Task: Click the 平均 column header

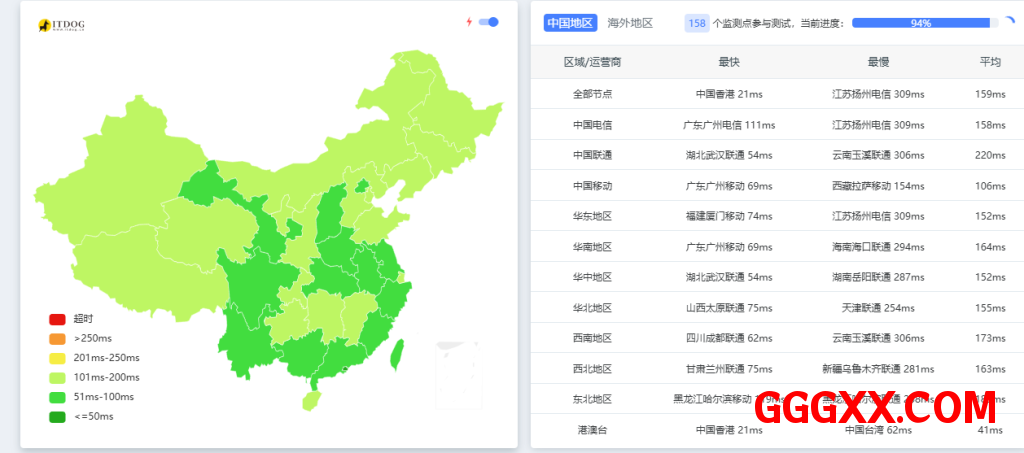Action: tap(989, 62)
